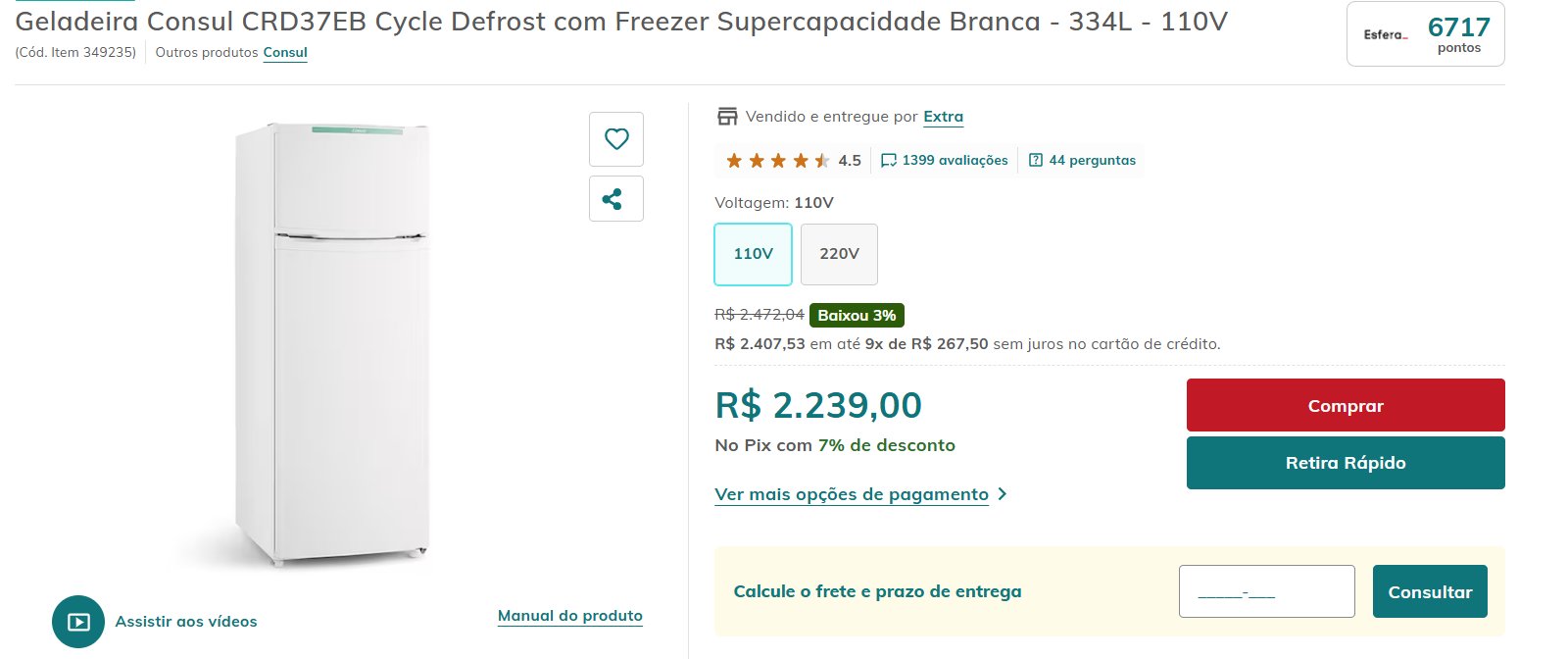Click the chevron after payment options link

(x=1002, y=494)
